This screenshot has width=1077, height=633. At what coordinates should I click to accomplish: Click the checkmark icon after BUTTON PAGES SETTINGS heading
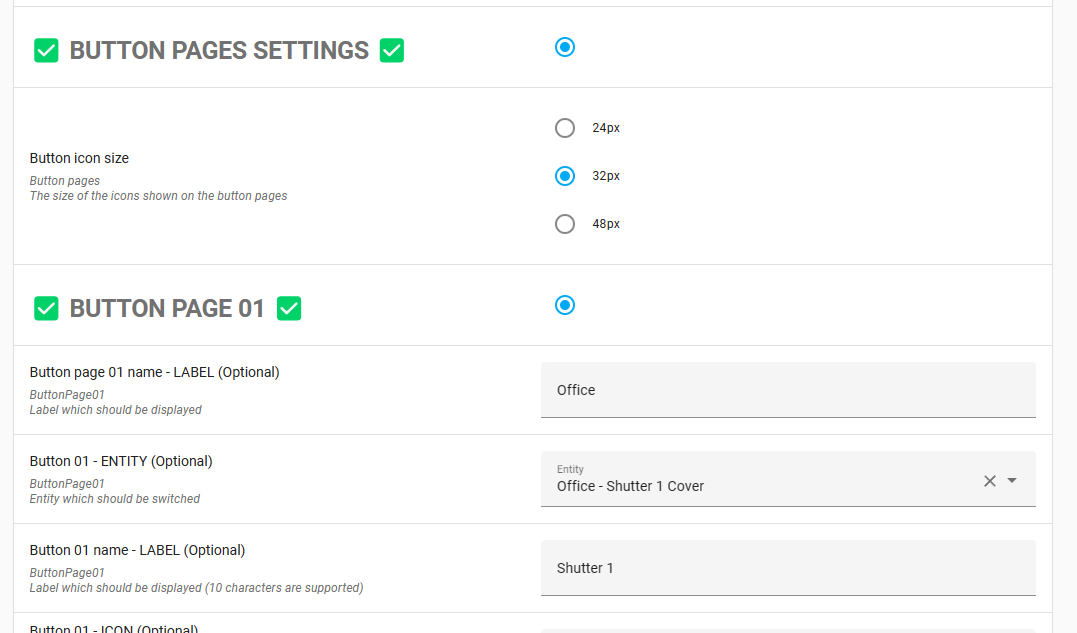[391, 49]
